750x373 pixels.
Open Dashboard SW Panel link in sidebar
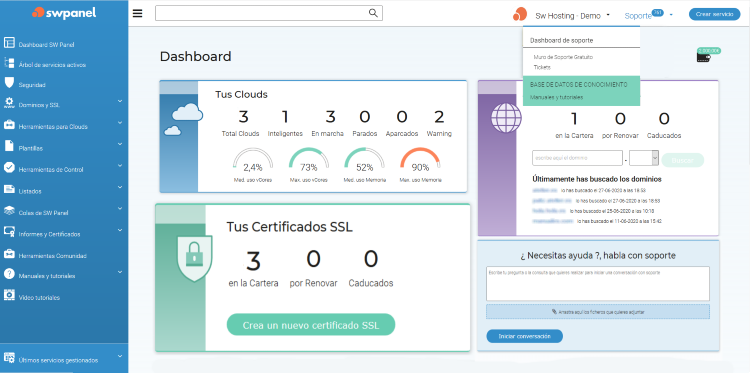pos(46,45)
